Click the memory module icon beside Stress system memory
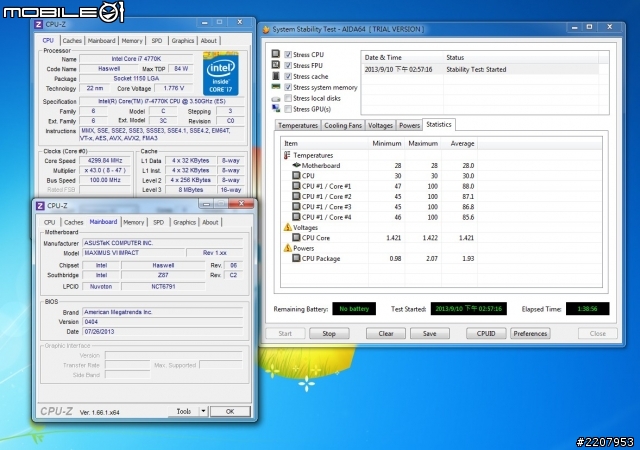 pyautogui.click(x=276, y=87)
